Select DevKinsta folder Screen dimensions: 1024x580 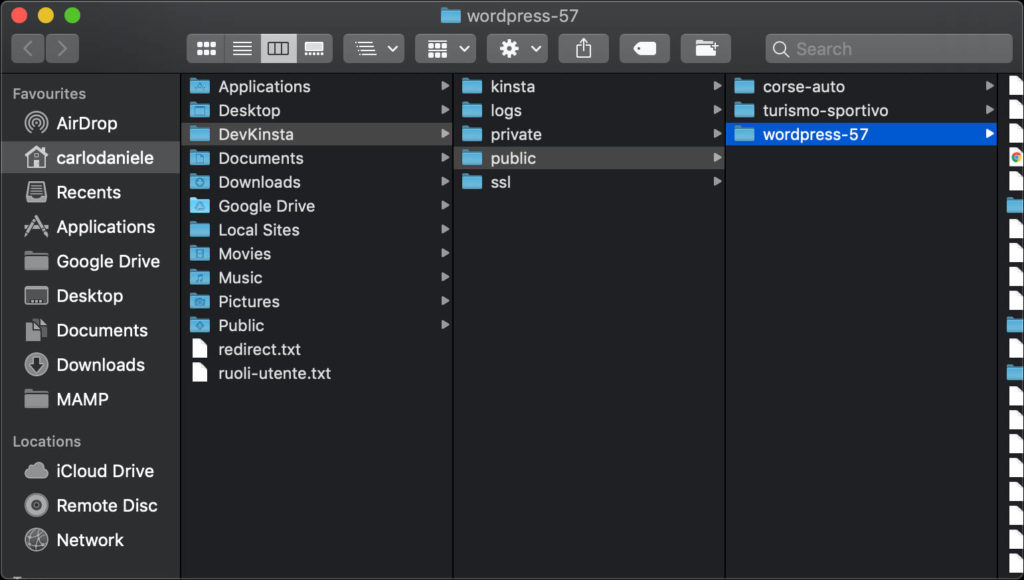pos(317,134)
